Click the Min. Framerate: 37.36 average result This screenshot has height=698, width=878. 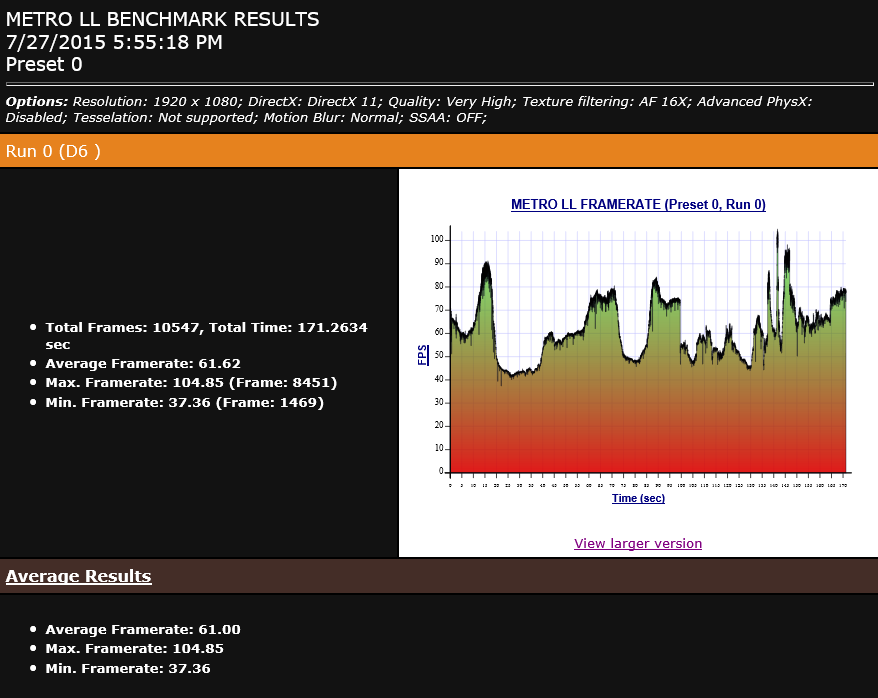[128, 668]
